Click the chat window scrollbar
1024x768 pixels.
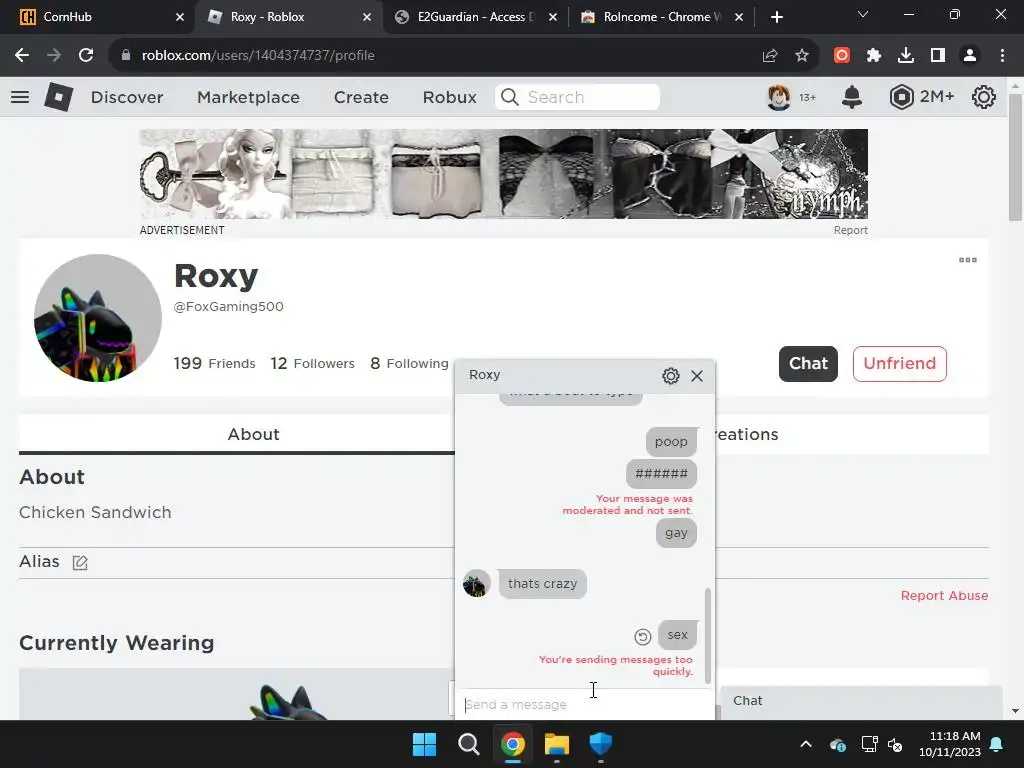coord(708,635)
